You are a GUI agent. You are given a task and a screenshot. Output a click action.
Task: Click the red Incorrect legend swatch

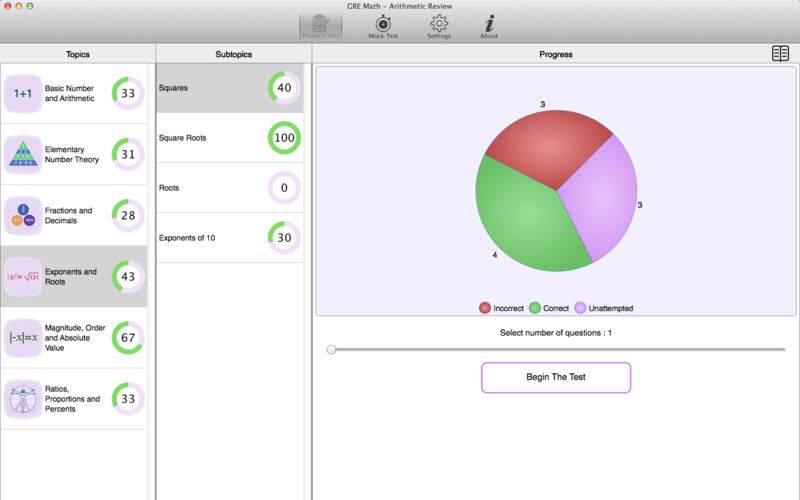(485, 308)
